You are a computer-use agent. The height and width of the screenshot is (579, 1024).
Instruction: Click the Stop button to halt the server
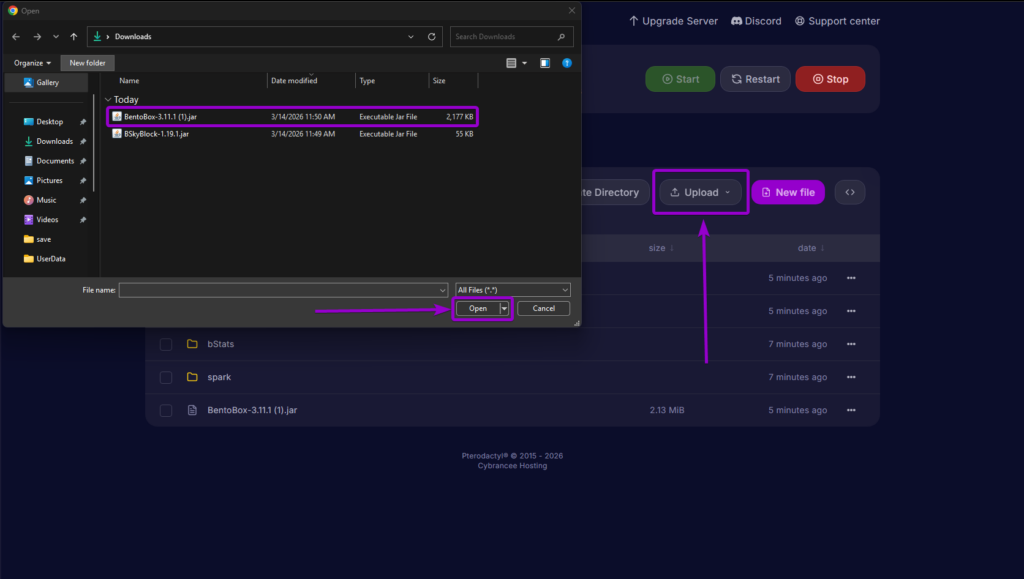tap(830, 78)
